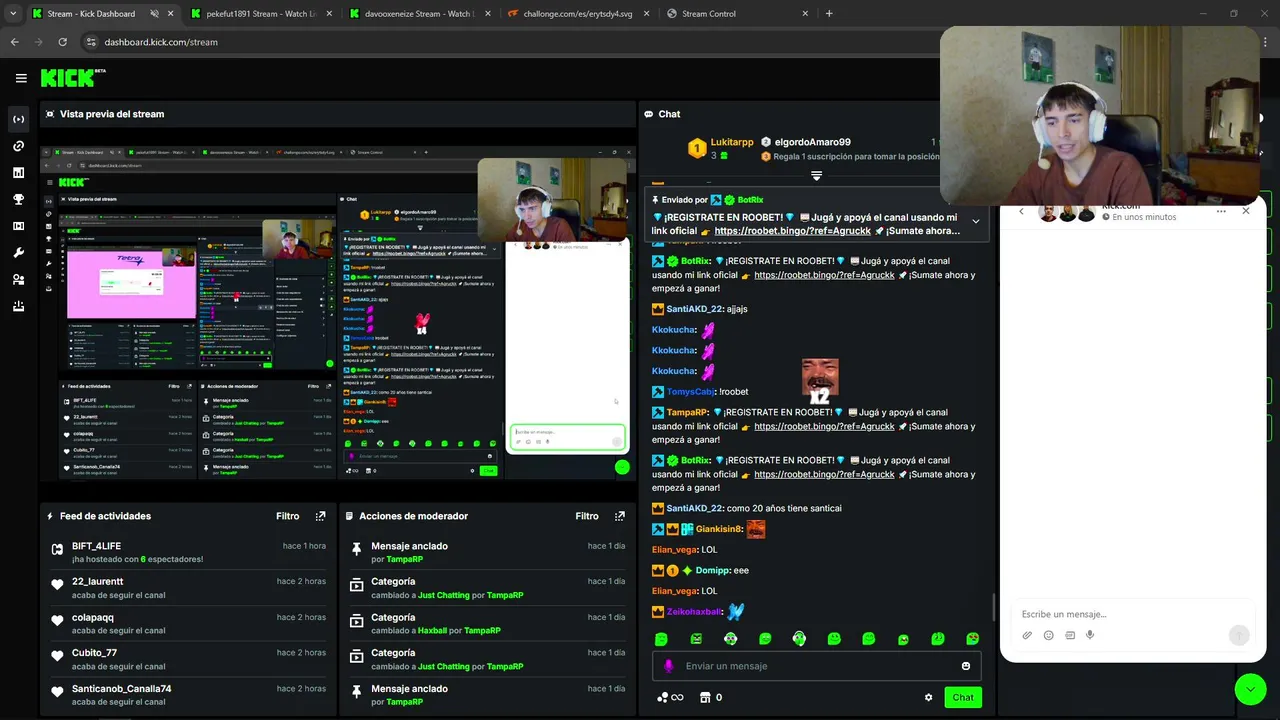The height and width of the screenshot is (720, 1280).
Task: Open the hamburger menu next to Kick logo
Action: point(21,78)
